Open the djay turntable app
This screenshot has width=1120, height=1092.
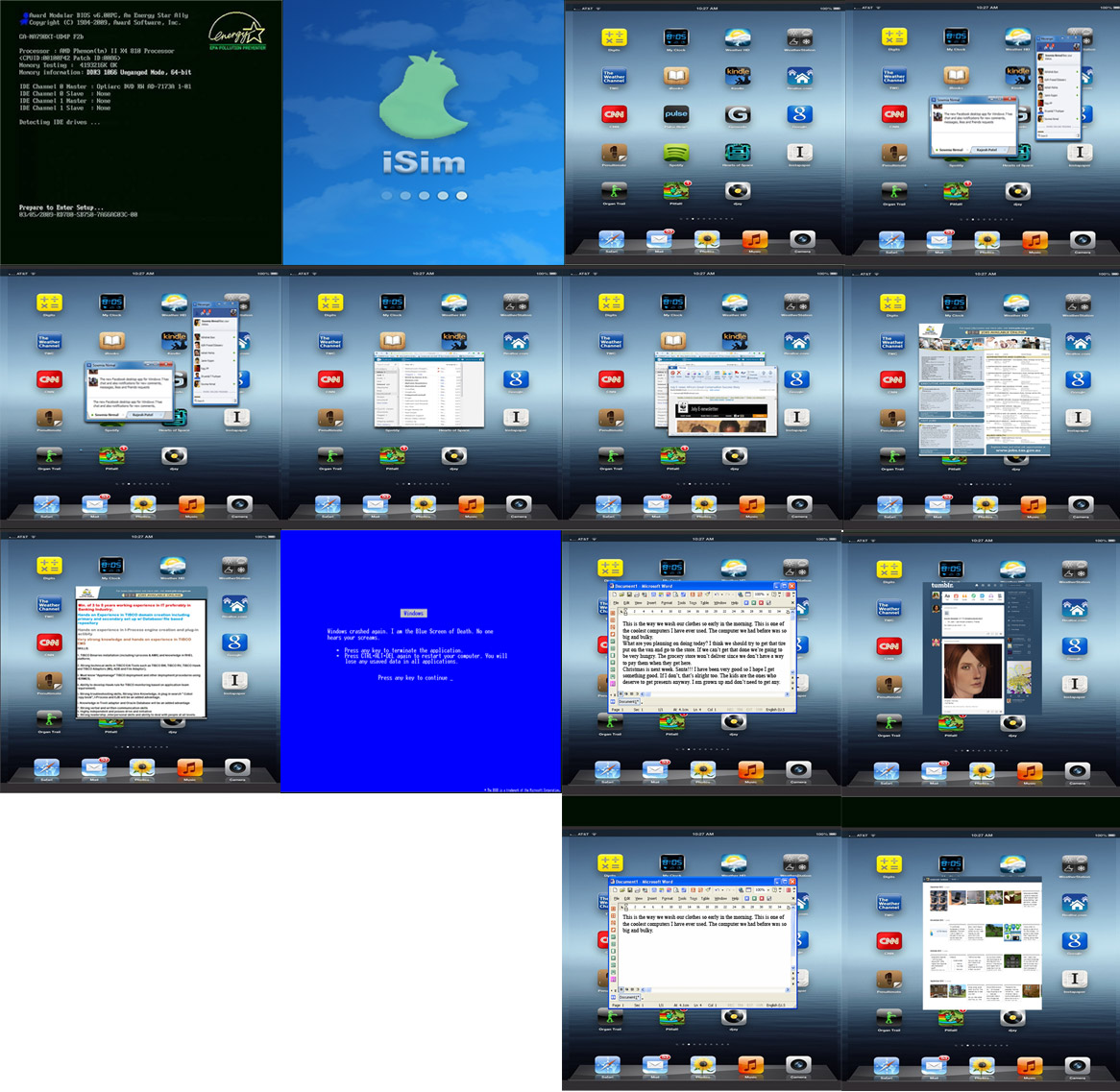[x=738, y=192]
